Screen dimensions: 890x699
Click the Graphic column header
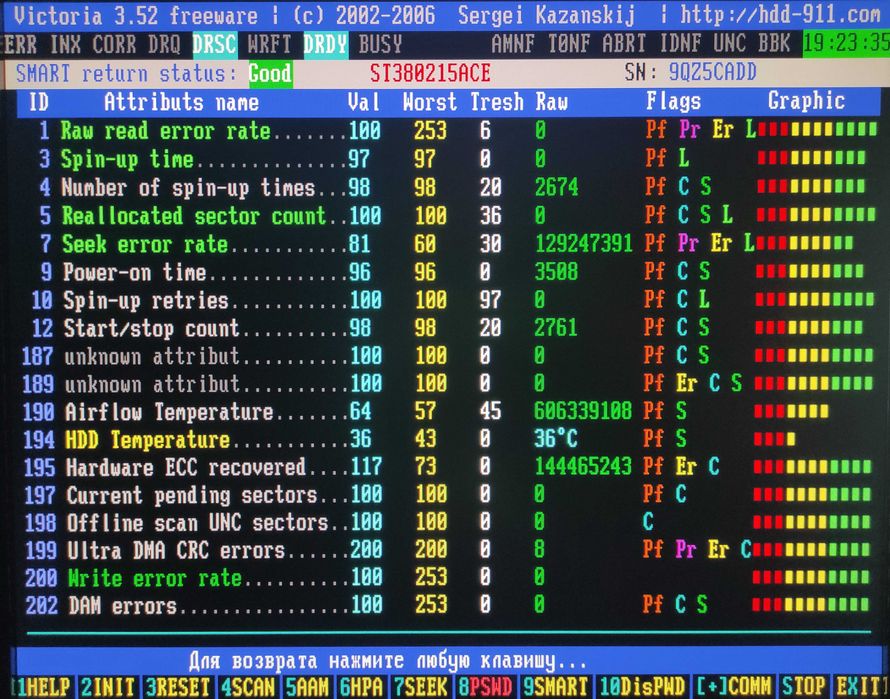[807, 101]
